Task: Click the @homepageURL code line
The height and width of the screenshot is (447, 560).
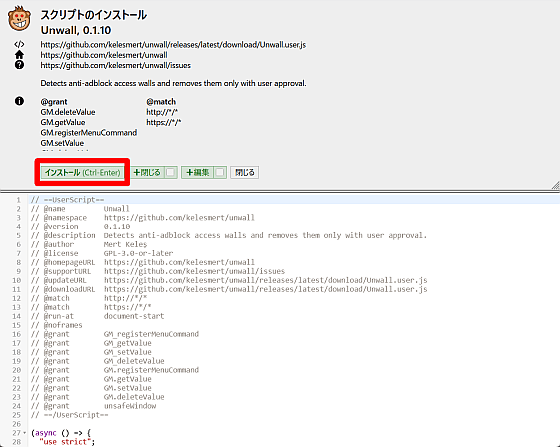Action: pos(143,262)
